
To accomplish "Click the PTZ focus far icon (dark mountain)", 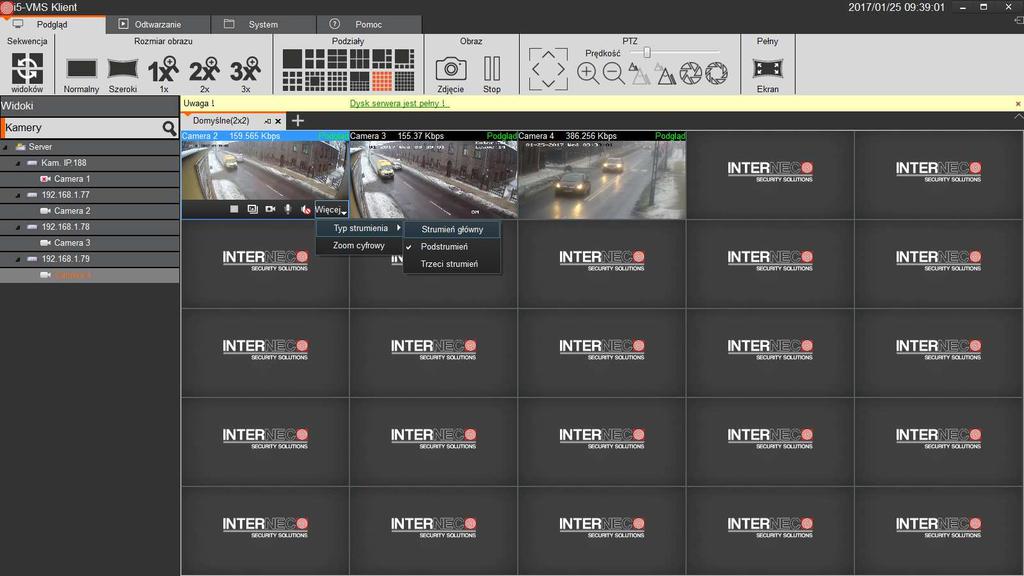I will [x=665, y=74].
